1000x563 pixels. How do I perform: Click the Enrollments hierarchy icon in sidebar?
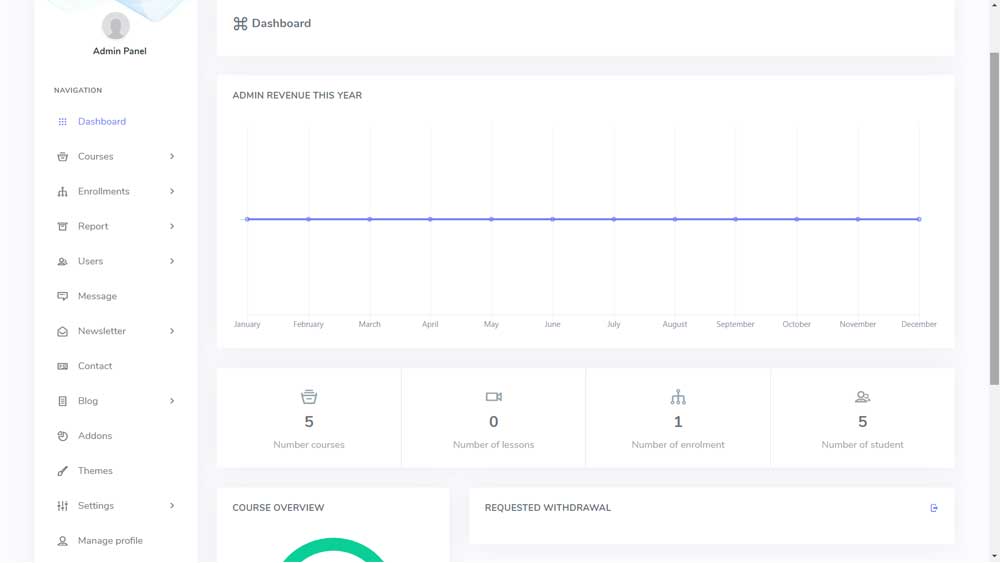tap(62, 191)
